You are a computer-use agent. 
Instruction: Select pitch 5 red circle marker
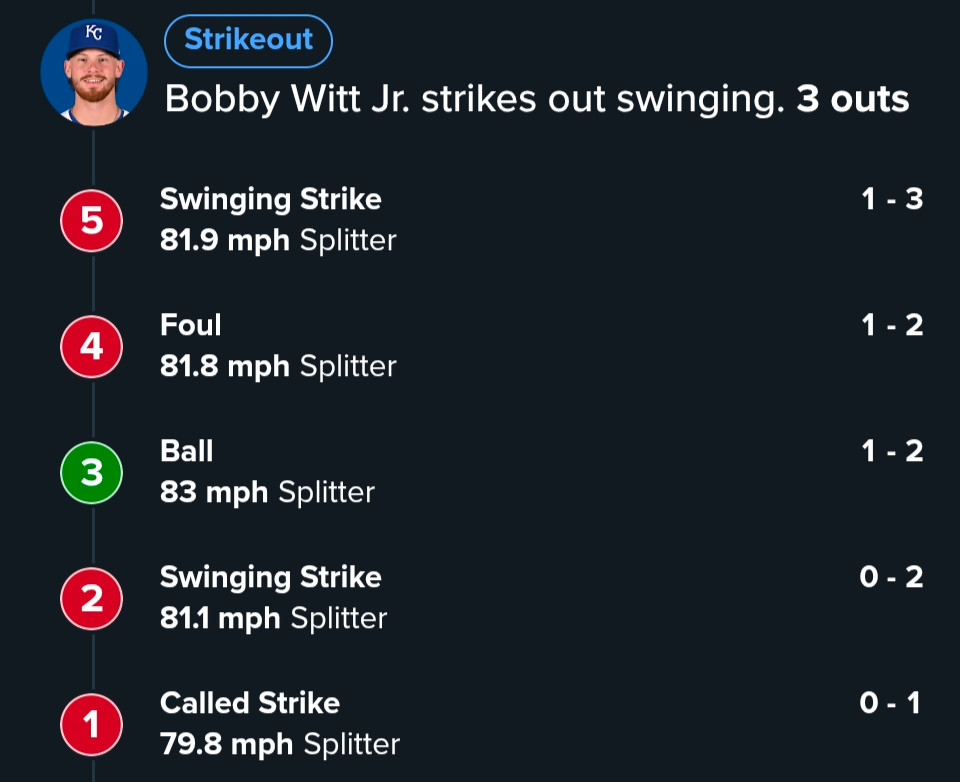pos(92,220)
